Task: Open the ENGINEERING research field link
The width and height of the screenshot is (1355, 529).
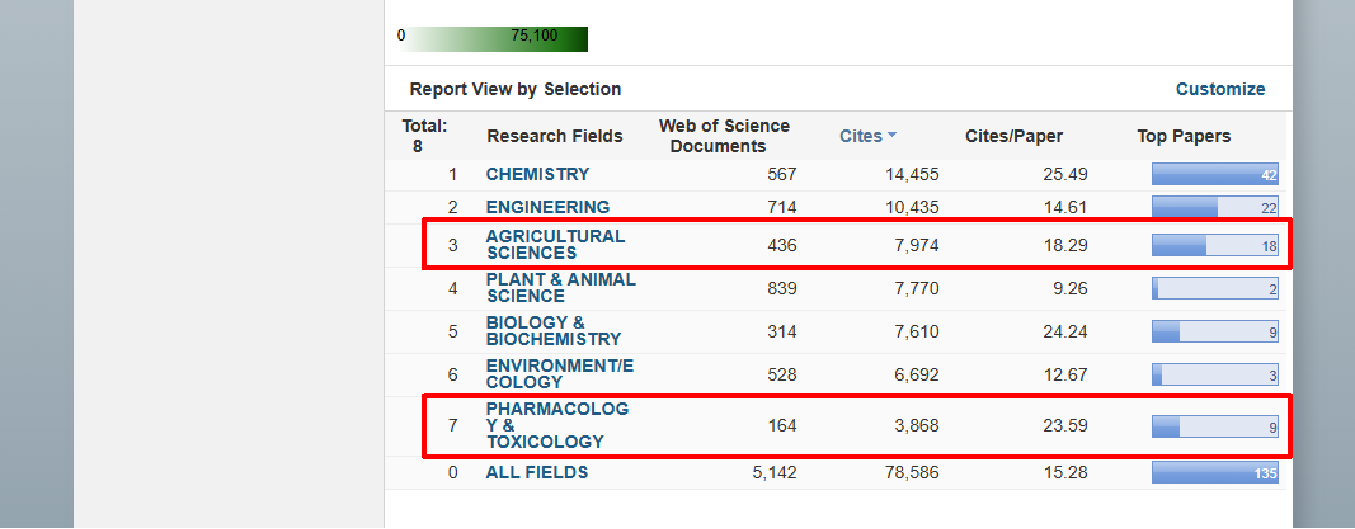Action: tap(547, 207)
